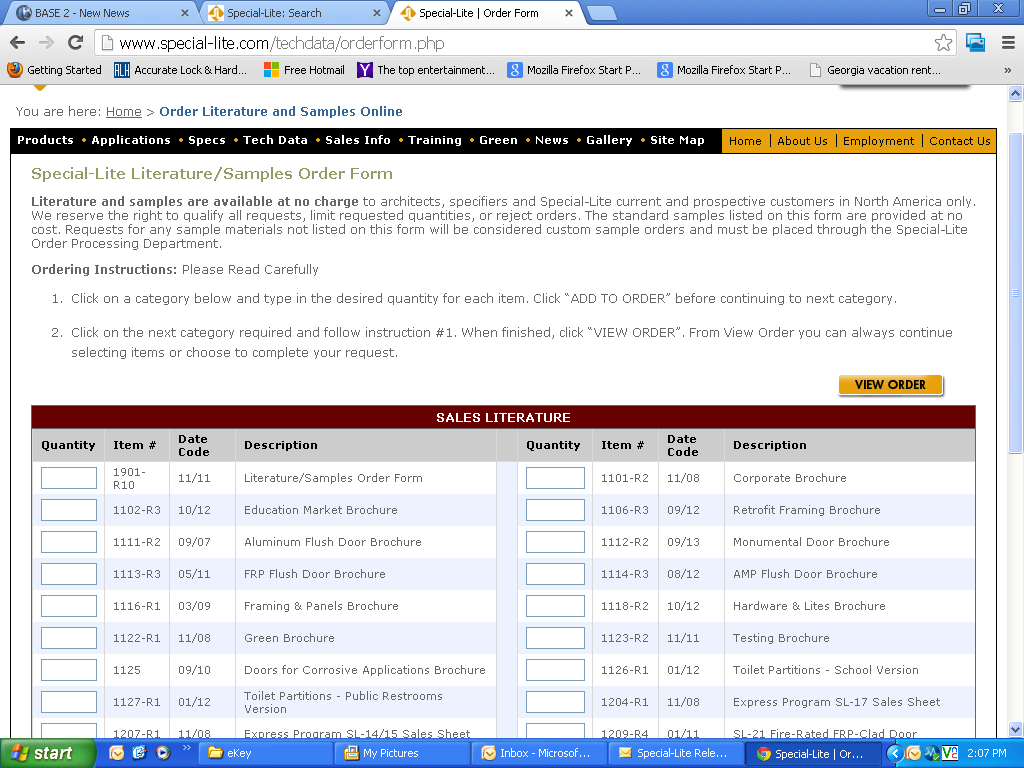Open the Tech Data navigation menu
Image resolution: width=1024 pixels, height=768 pixels.
[x=275, y=140]
